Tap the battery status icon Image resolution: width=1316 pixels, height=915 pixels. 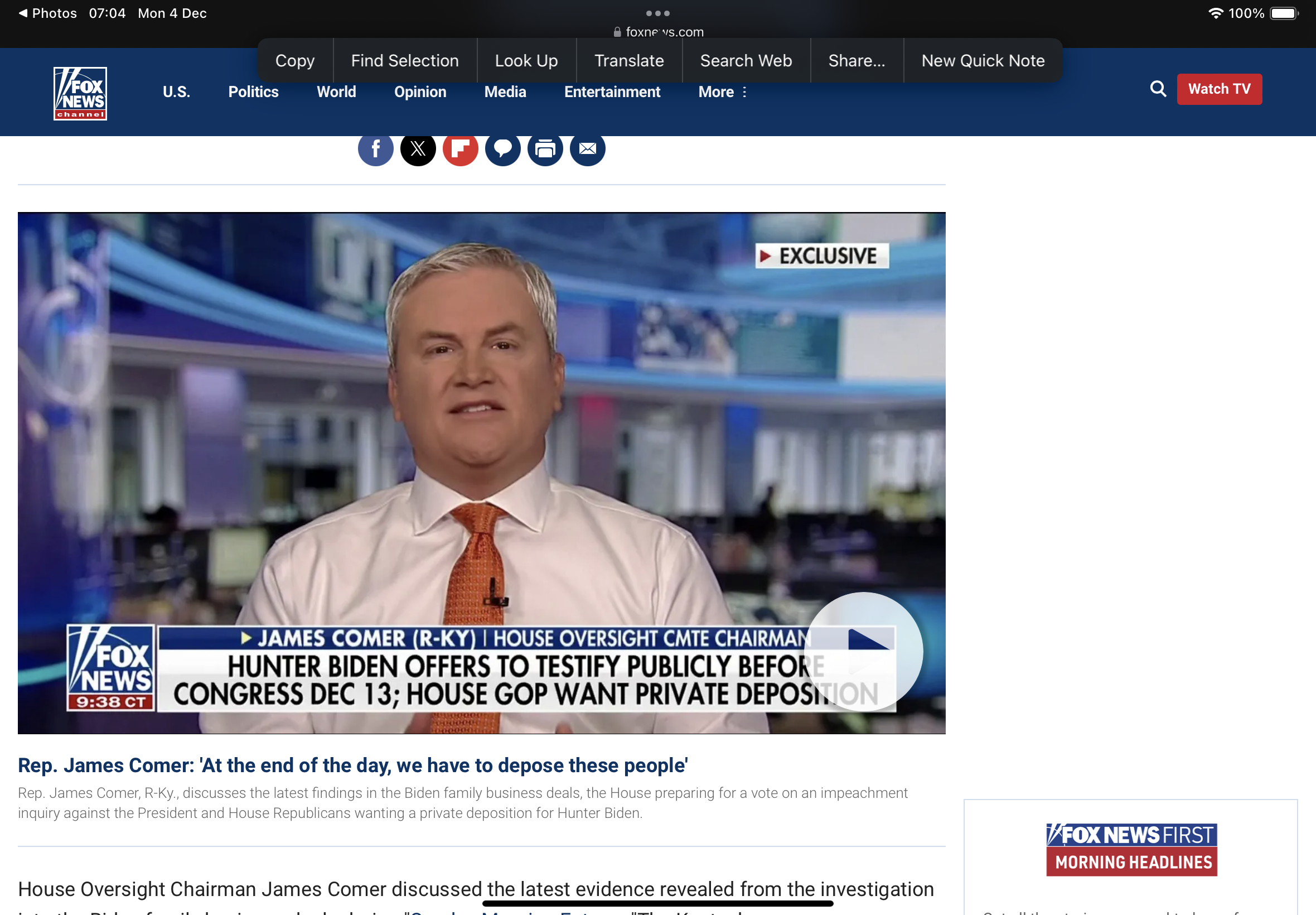(x=1284, y=13)
